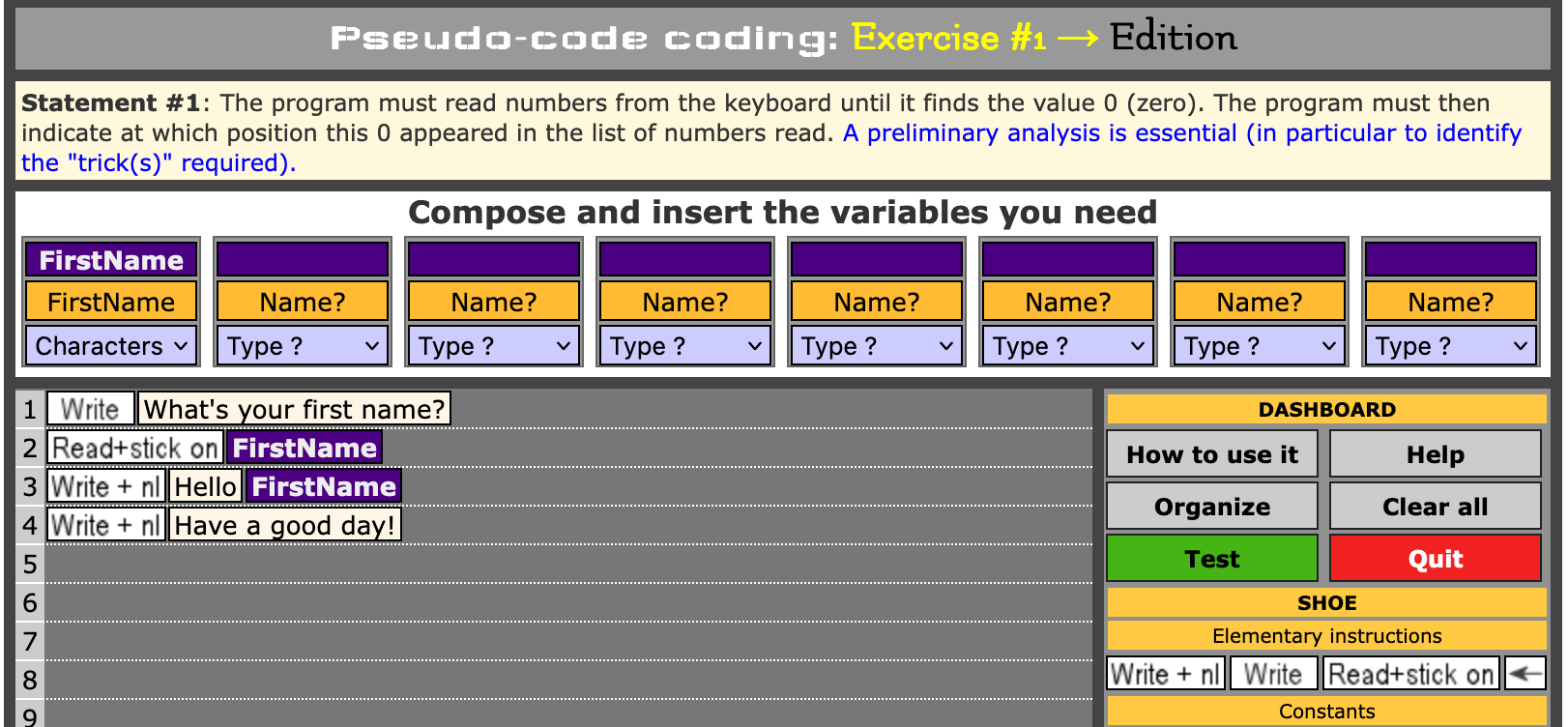Viewport: 1568px width, 727px height.
Task: Select the Write instruction in the shoe
Action: 1272,674
